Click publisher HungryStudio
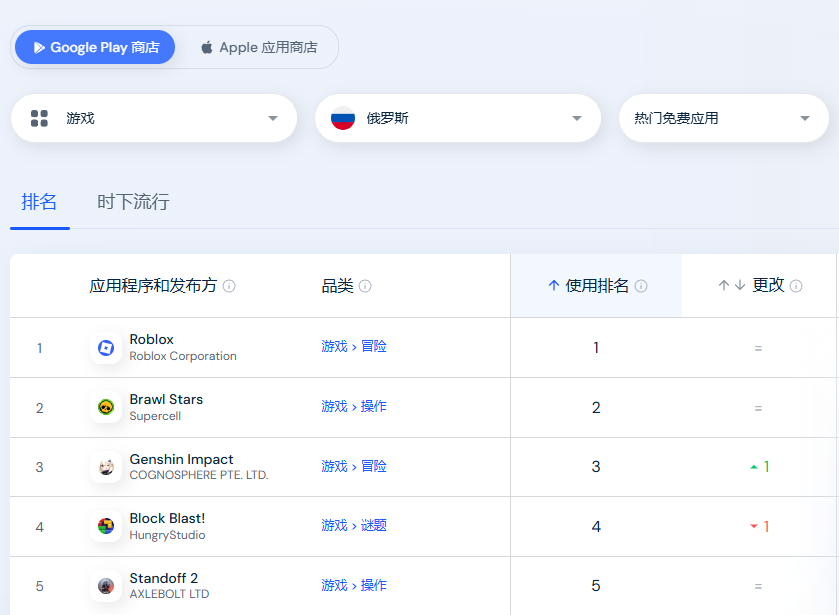 pos(167,535)
